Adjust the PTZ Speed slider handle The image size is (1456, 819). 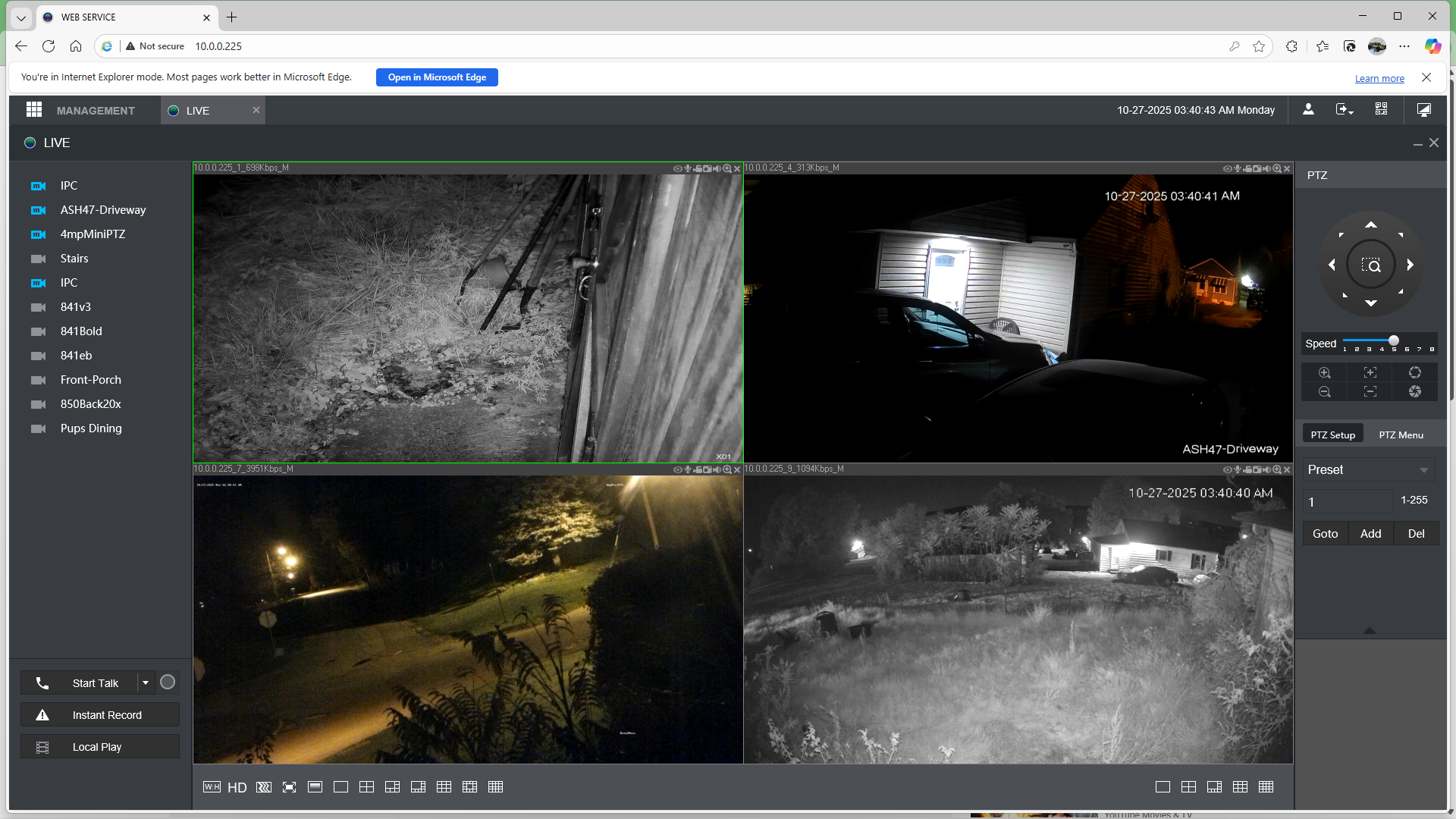pos(1394,340)
